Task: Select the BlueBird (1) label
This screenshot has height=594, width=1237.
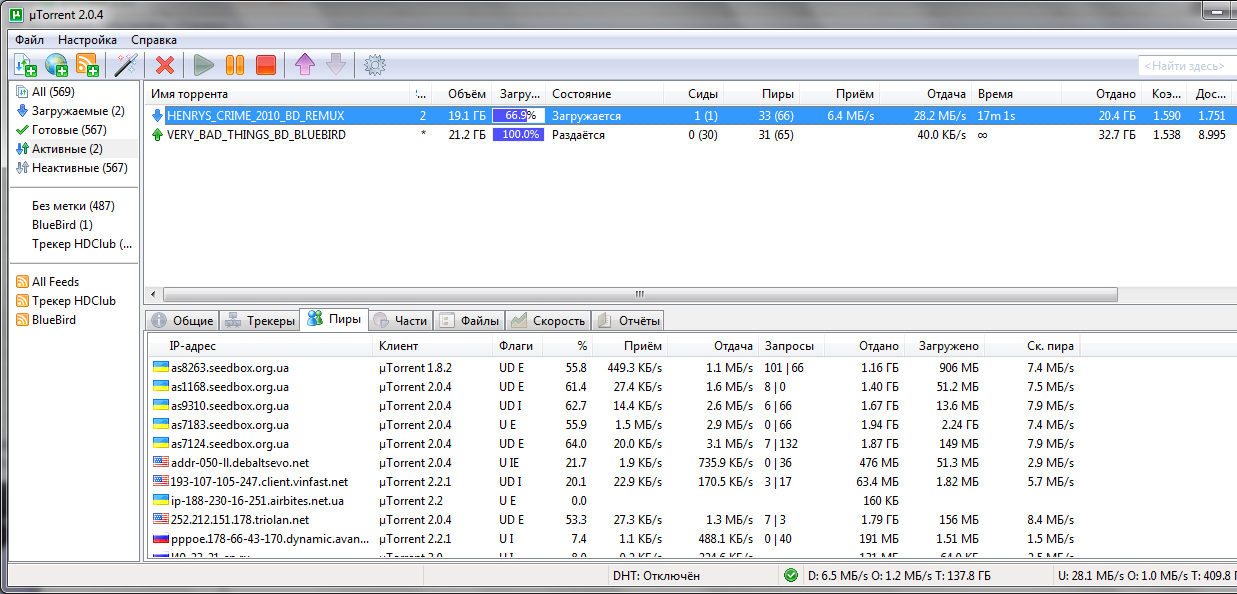Action: pos(62,225)
